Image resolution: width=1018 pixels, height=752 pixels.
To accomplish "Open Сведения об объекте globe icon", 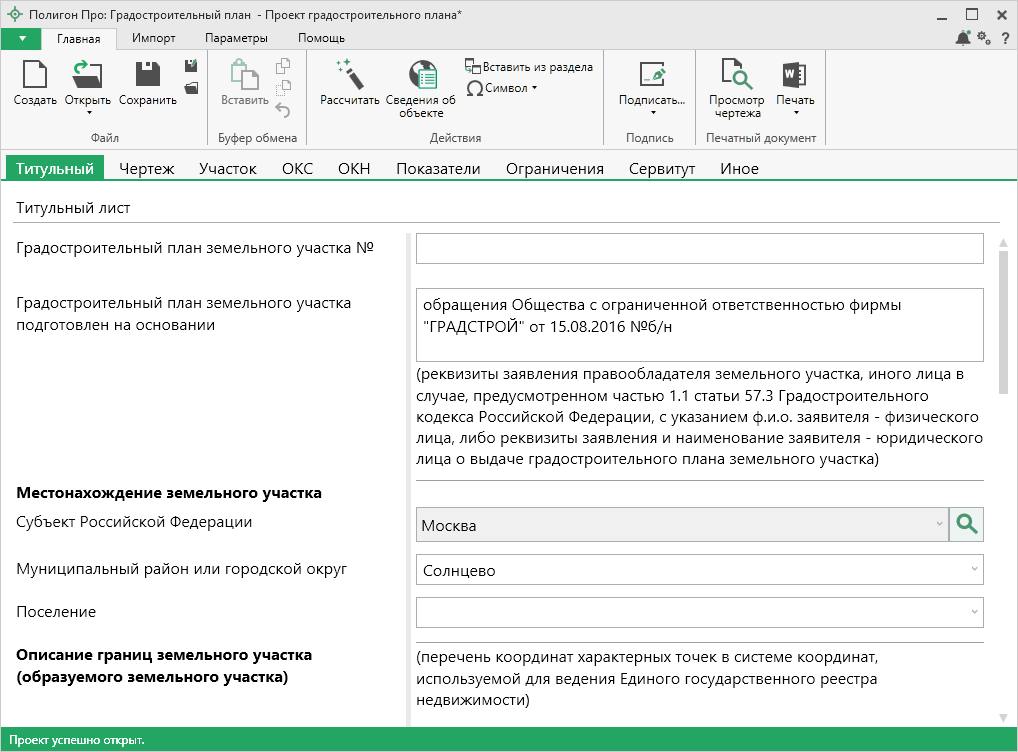I will tap(421, 76).
